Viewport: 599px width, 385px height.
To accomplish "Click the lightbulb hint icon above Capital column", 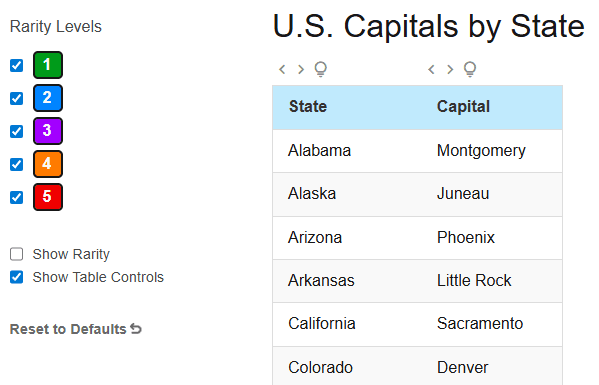I will click(469, 69).
